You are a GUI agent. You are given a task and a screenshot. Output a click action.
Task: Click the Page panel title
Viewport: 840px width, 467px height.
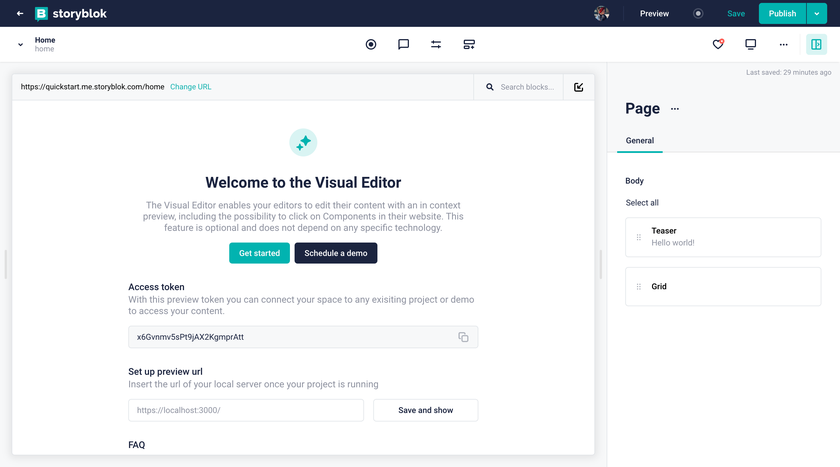[x=642, y=109]
